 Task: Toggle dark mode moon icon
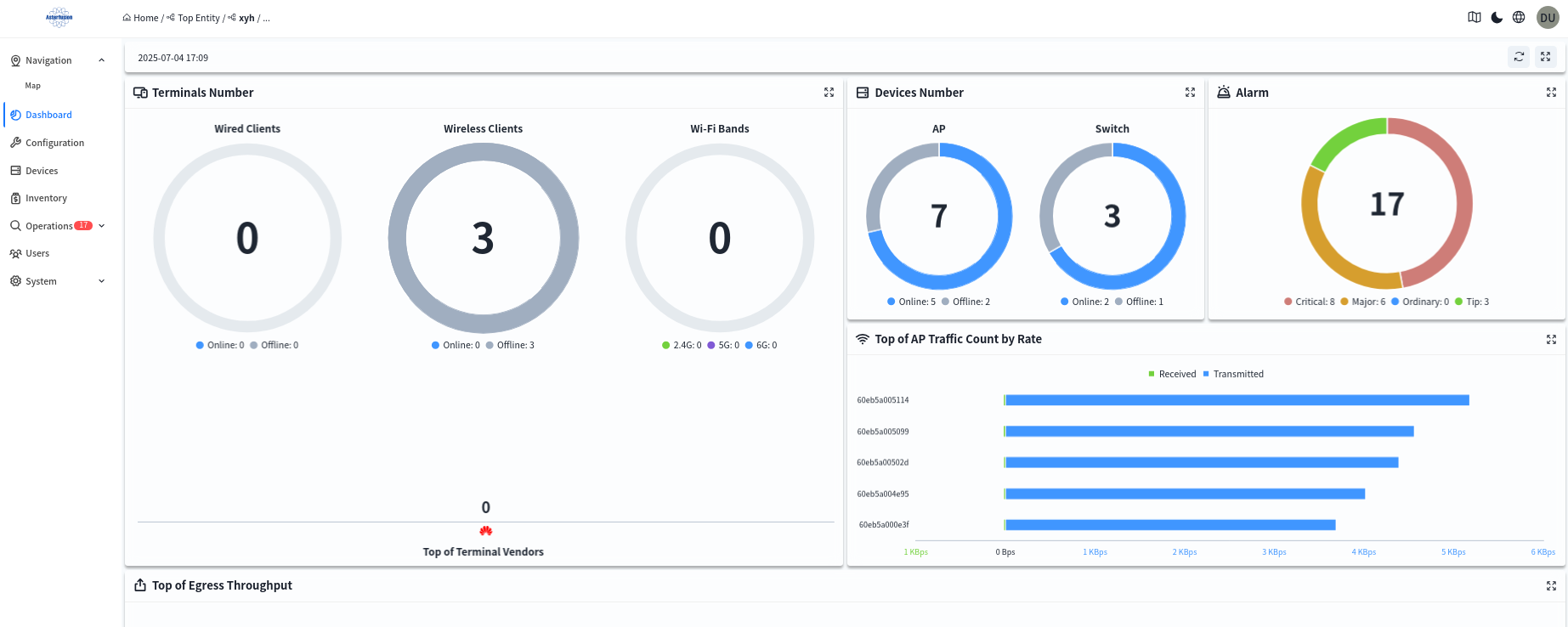click(x=1497, y=18)
